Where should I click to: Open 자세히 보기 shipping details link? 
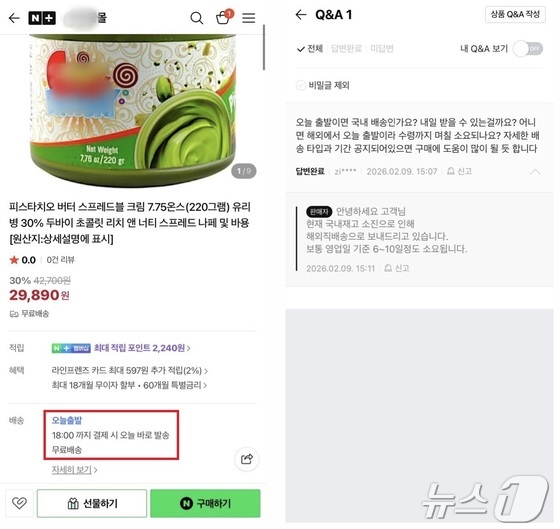(x=74, y=469)
